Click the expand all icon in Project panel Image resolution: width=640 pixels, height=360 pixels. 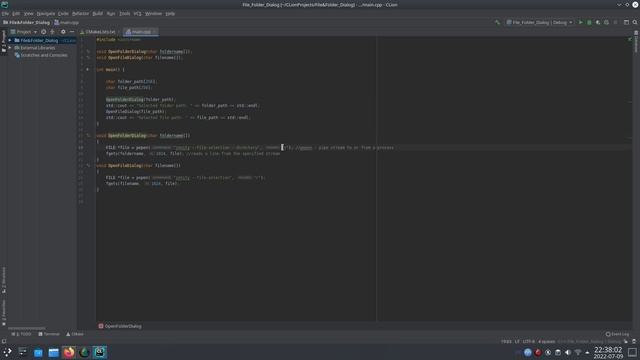pos(53,32)
